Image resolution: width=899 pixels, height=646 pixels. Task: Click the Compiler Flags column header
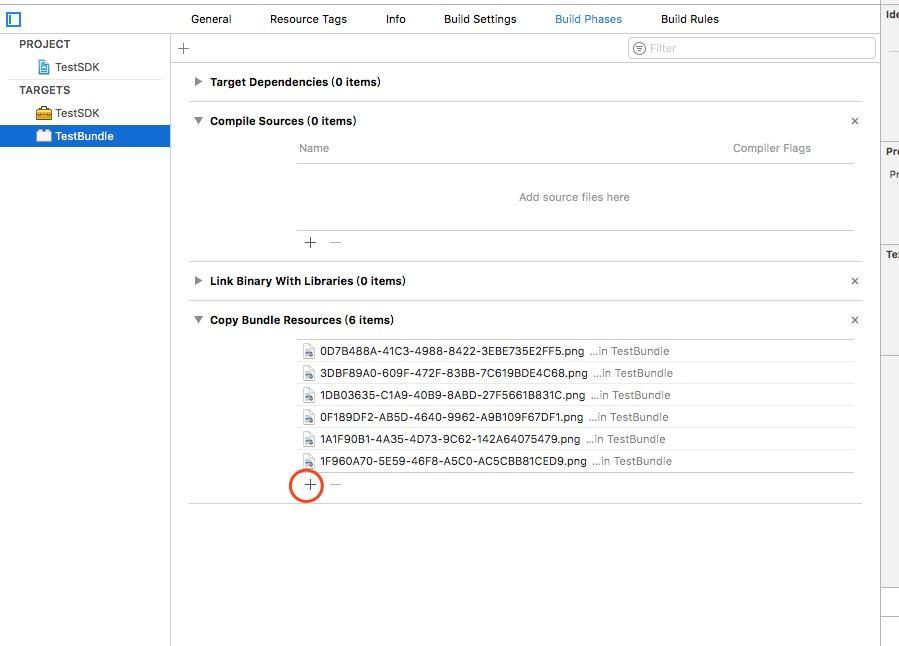772,148
